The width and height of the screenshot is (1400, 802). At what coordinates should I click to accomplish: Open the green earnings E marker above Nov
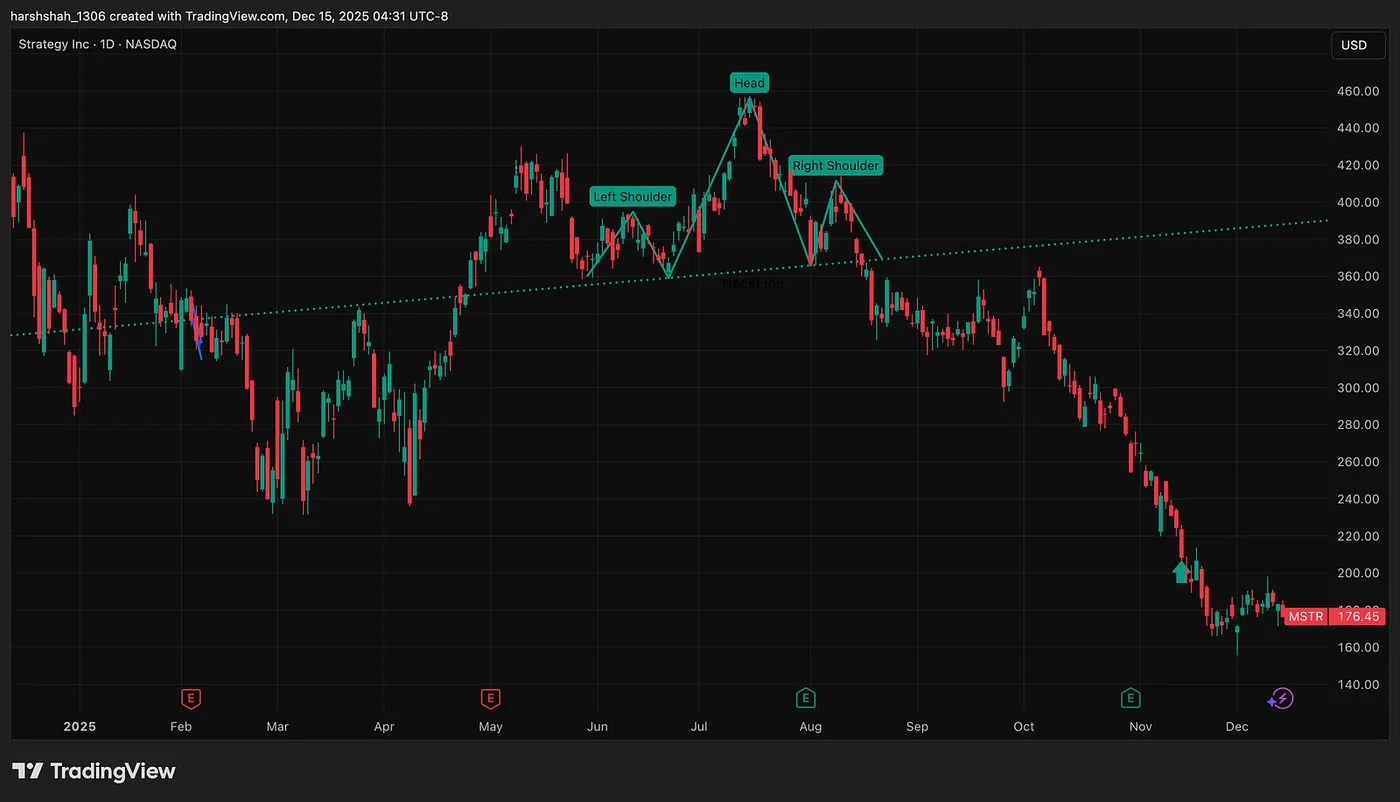click(x=1131, y=698)
